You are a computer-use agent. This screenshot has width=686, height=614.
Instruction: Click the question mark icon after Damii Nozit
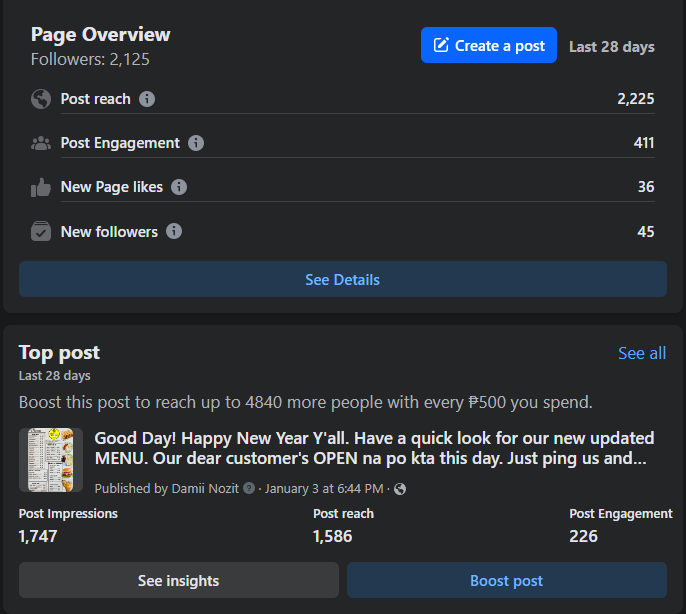click(x=249, y=488)
